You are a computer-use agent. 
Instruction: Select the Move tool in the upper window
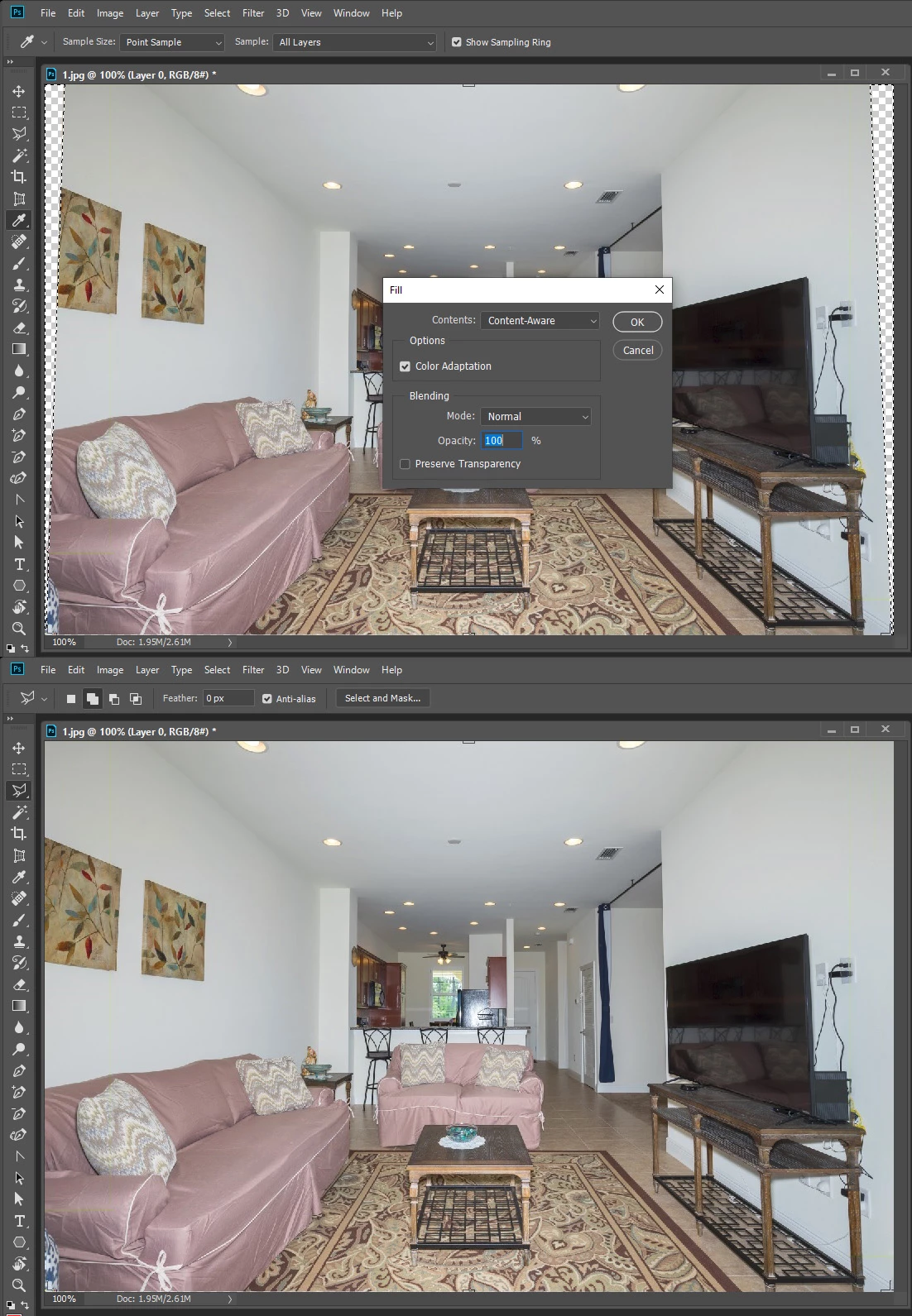(19, 91)
